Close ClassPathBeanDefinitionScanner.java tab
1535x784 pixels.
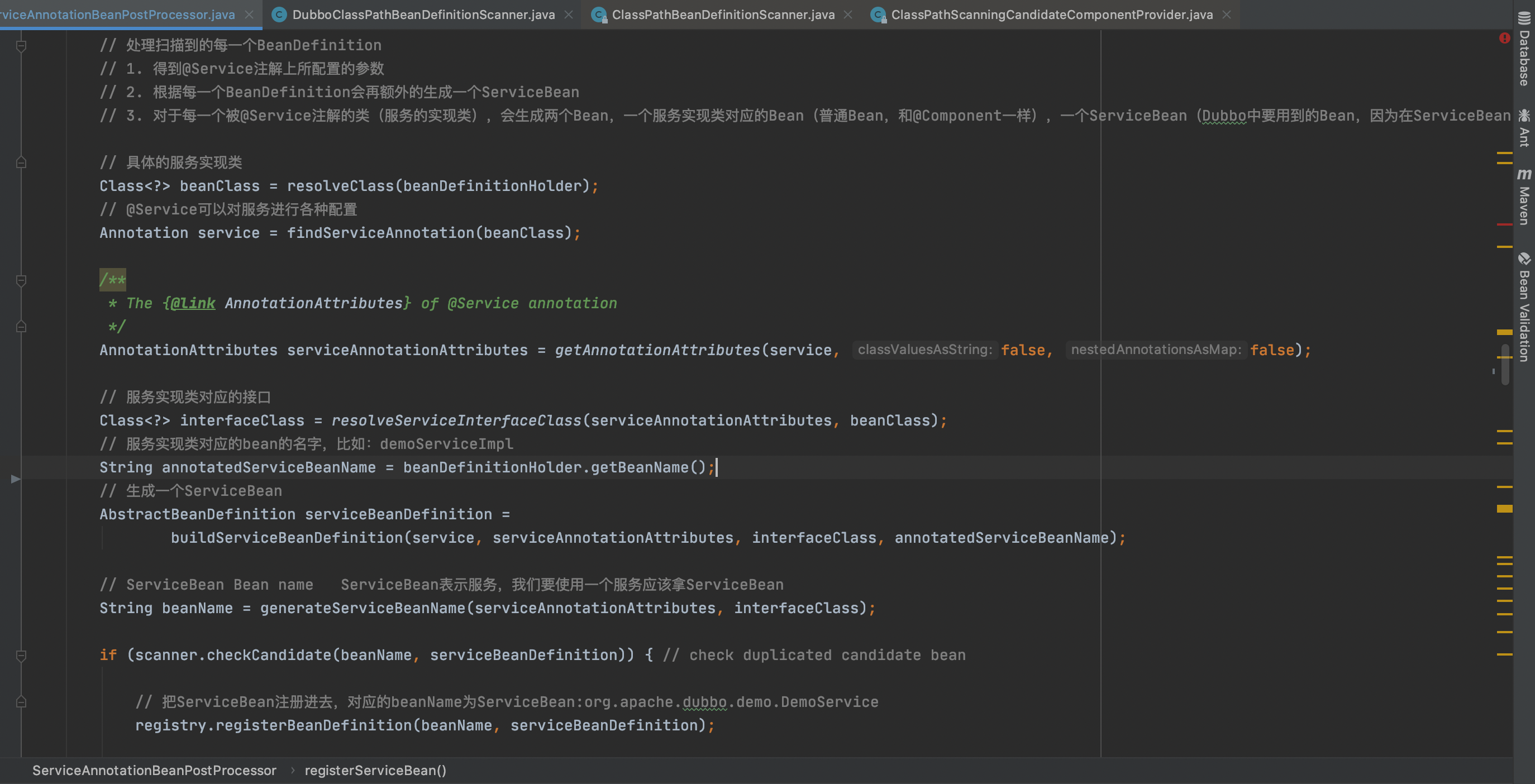click(848, 15)
